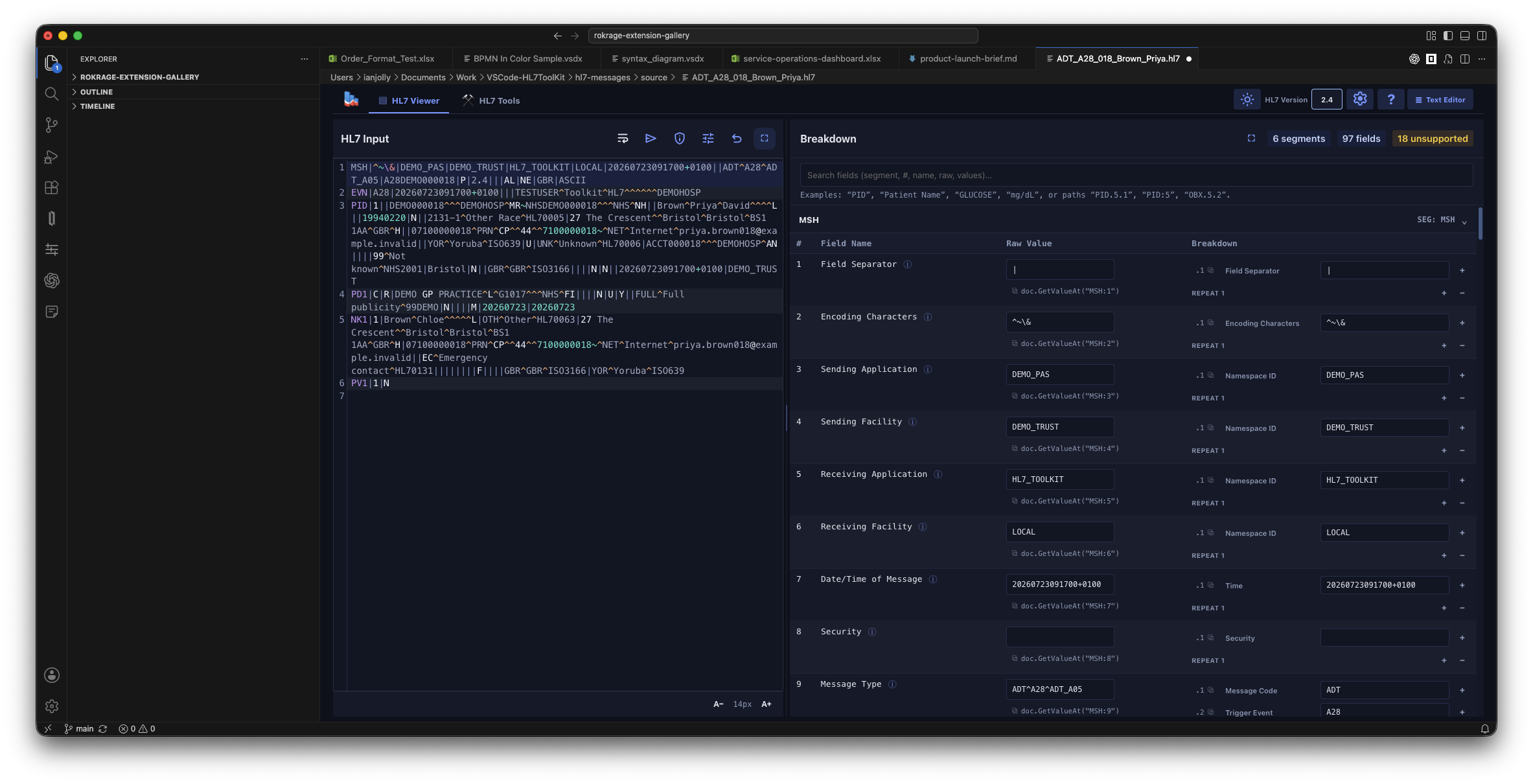The width and height of the screenshot is (1533, 784).
Task: Open the HL7 settings gear icon
Action: click(x=1360, y=99)
